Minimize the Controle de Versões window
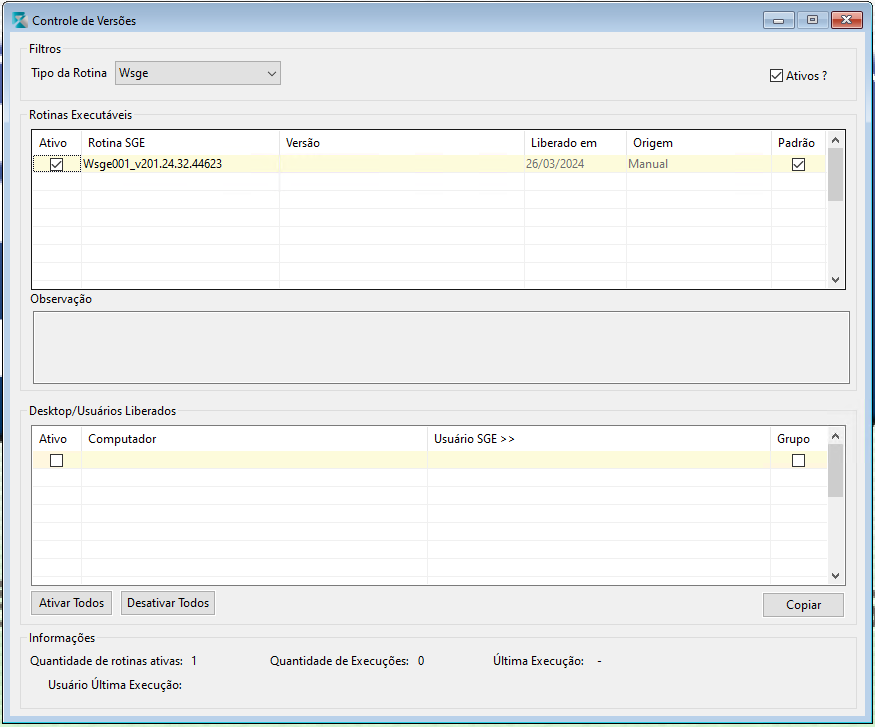This screenshot has width=875, height=727. click(778, 20)
